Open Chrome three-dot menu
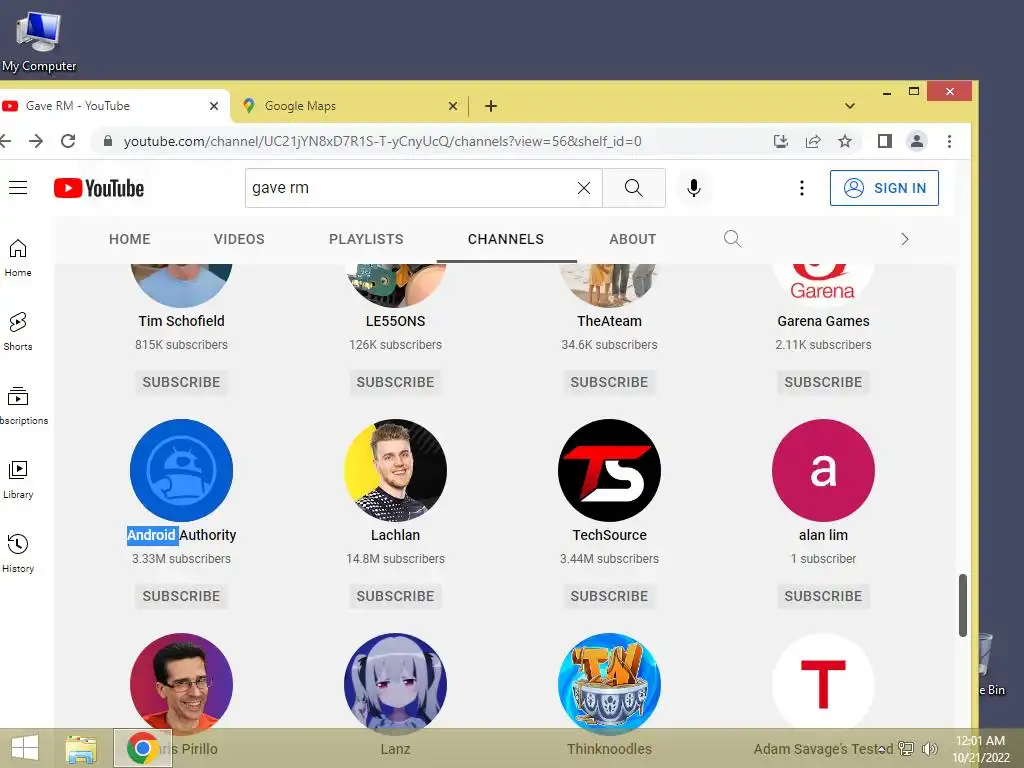The width and height of the screenshot is (1024, 768). click(x=949, y=141)
